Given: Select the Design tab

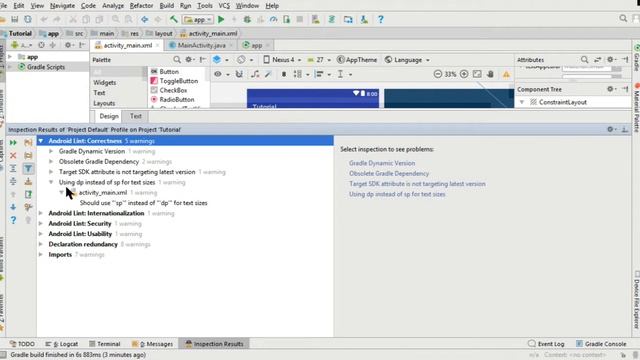Looking at the screenshot, I should coord(109,116).
